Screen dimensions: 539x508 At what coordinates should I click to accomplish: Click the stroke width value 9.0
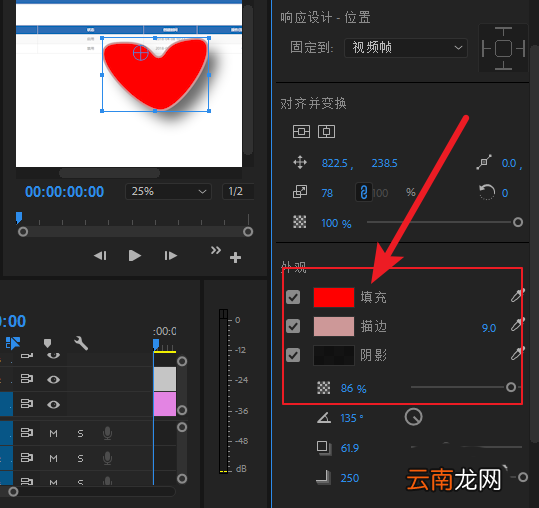[489, 328]
